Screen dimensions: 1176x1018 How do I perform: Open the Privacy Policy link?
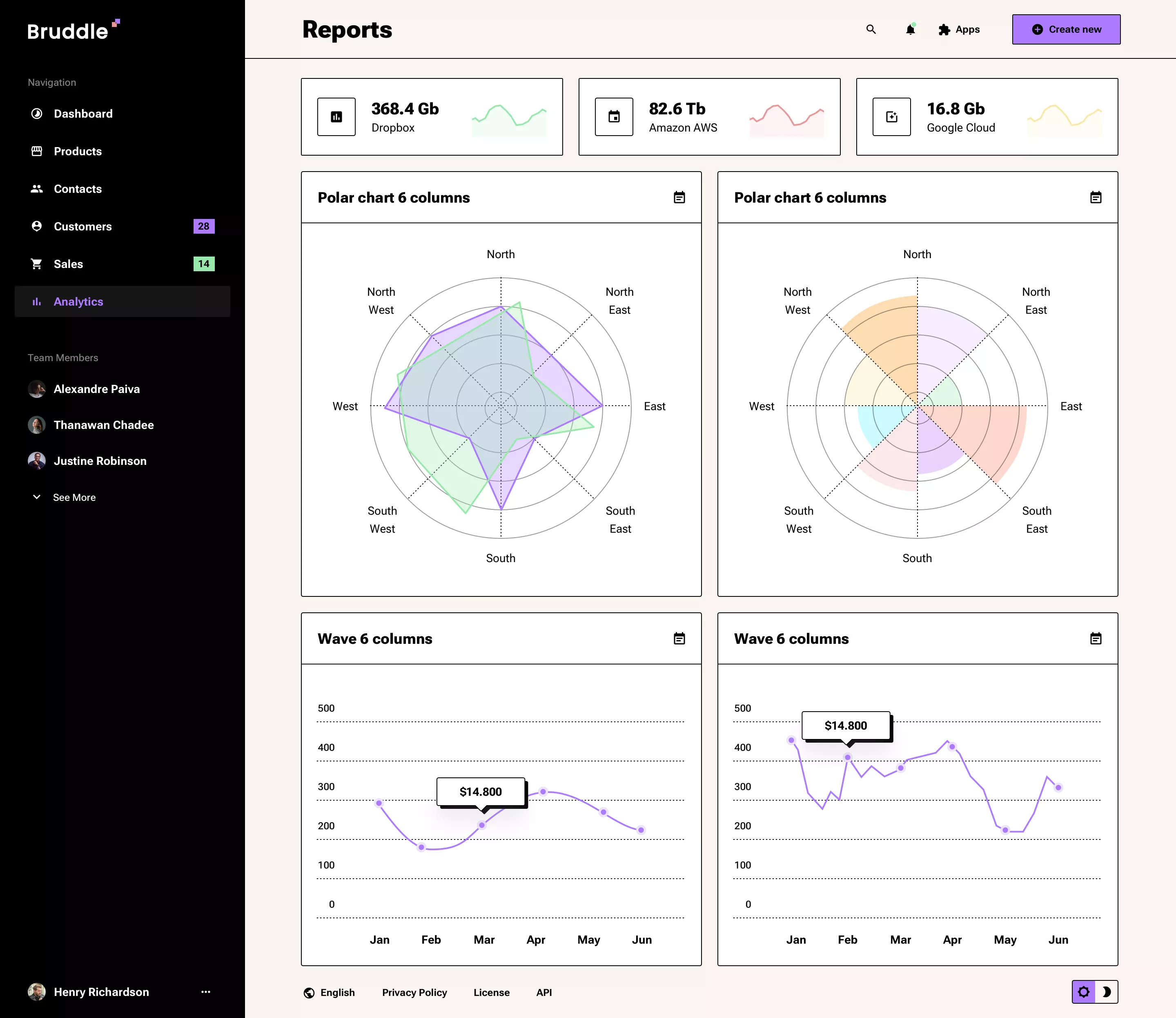point(414,992)
